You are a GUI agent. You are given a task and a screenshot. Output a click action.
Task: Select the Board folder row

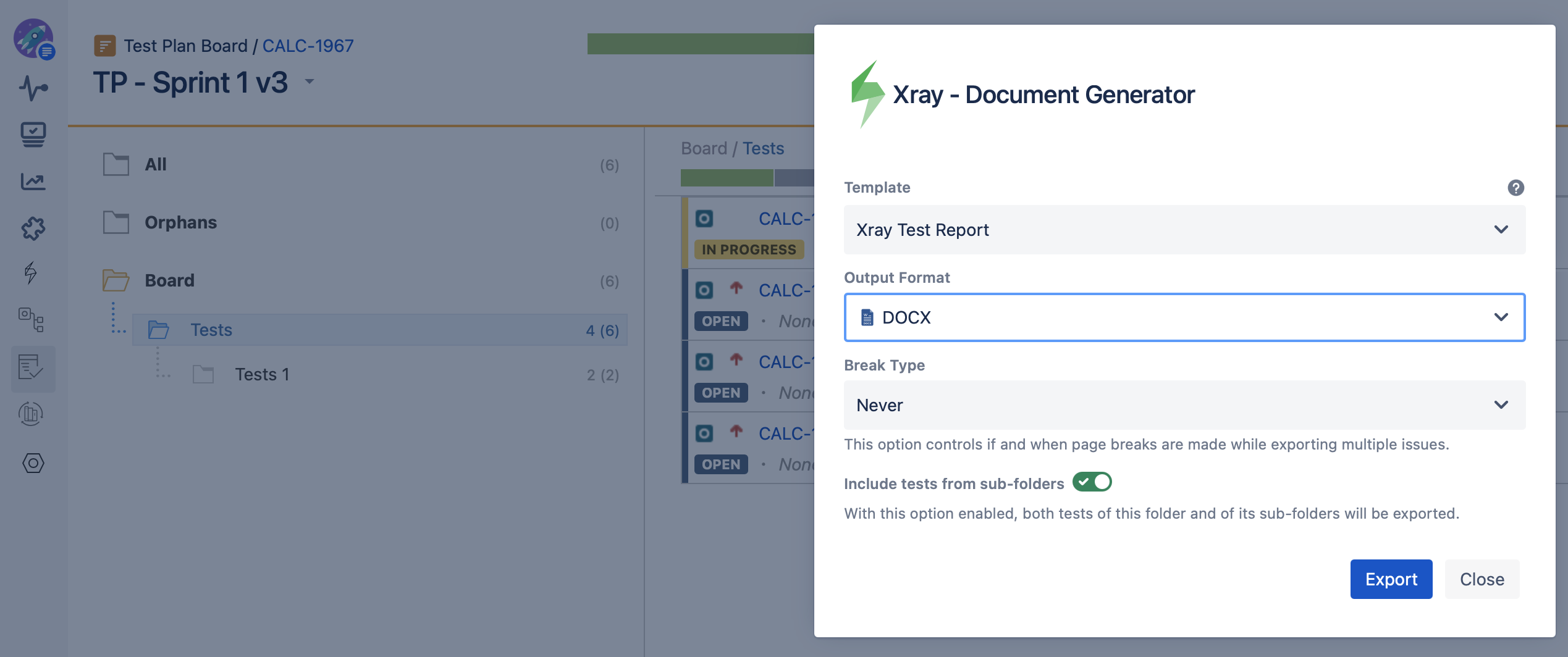pos(361,280)
